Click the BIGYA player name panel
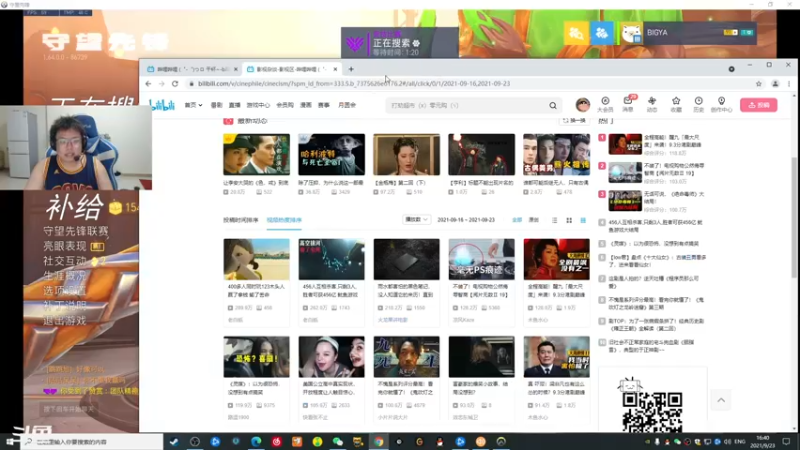800x450 pixels. [x=689, y=33]
